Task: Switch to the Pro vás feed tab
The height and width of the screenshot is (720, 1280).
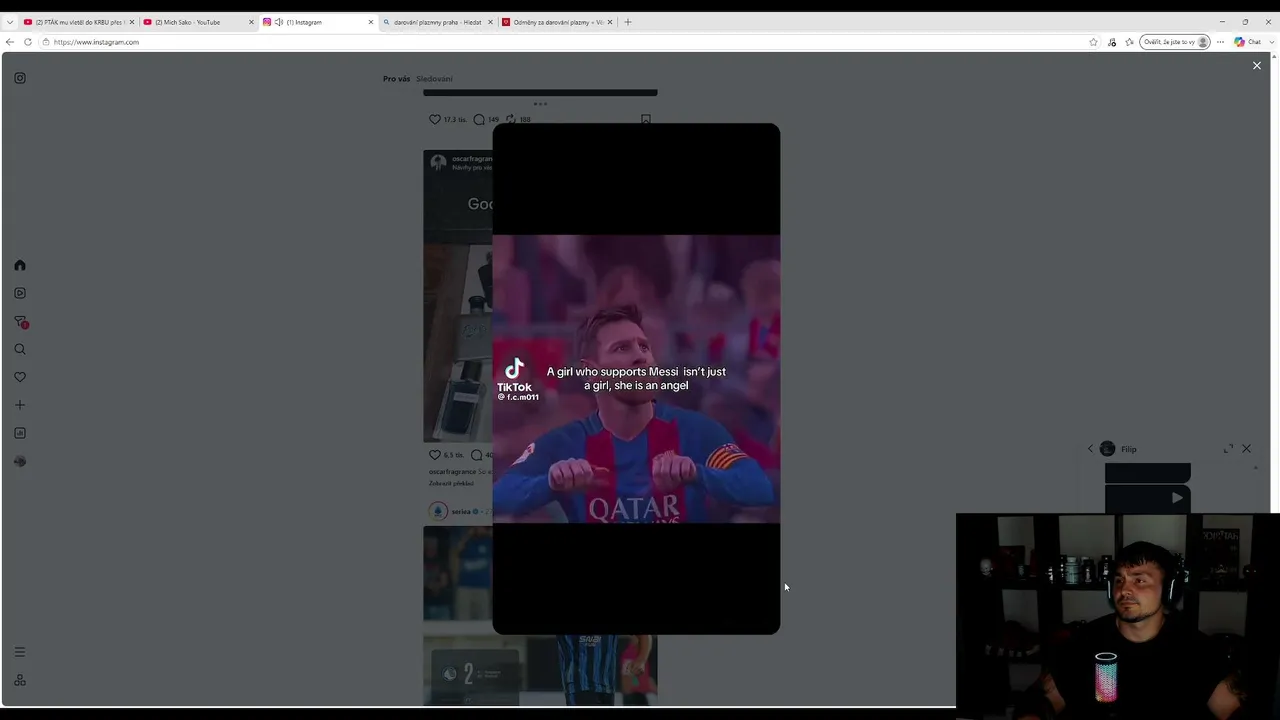Action: coord(396,79)
